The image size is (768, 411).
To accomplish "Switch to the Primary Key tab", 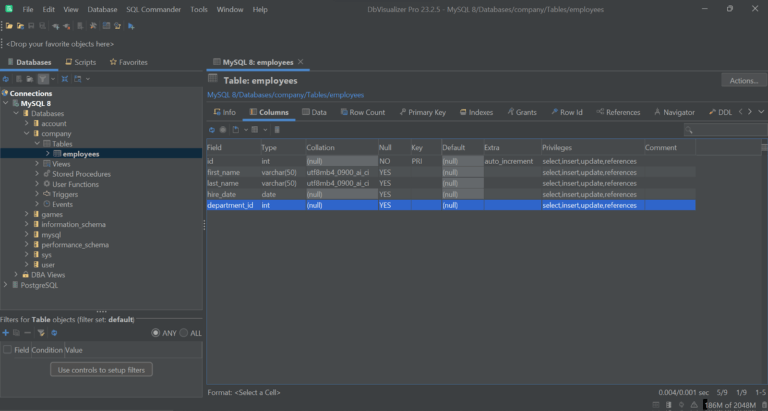I will (423, 112).
